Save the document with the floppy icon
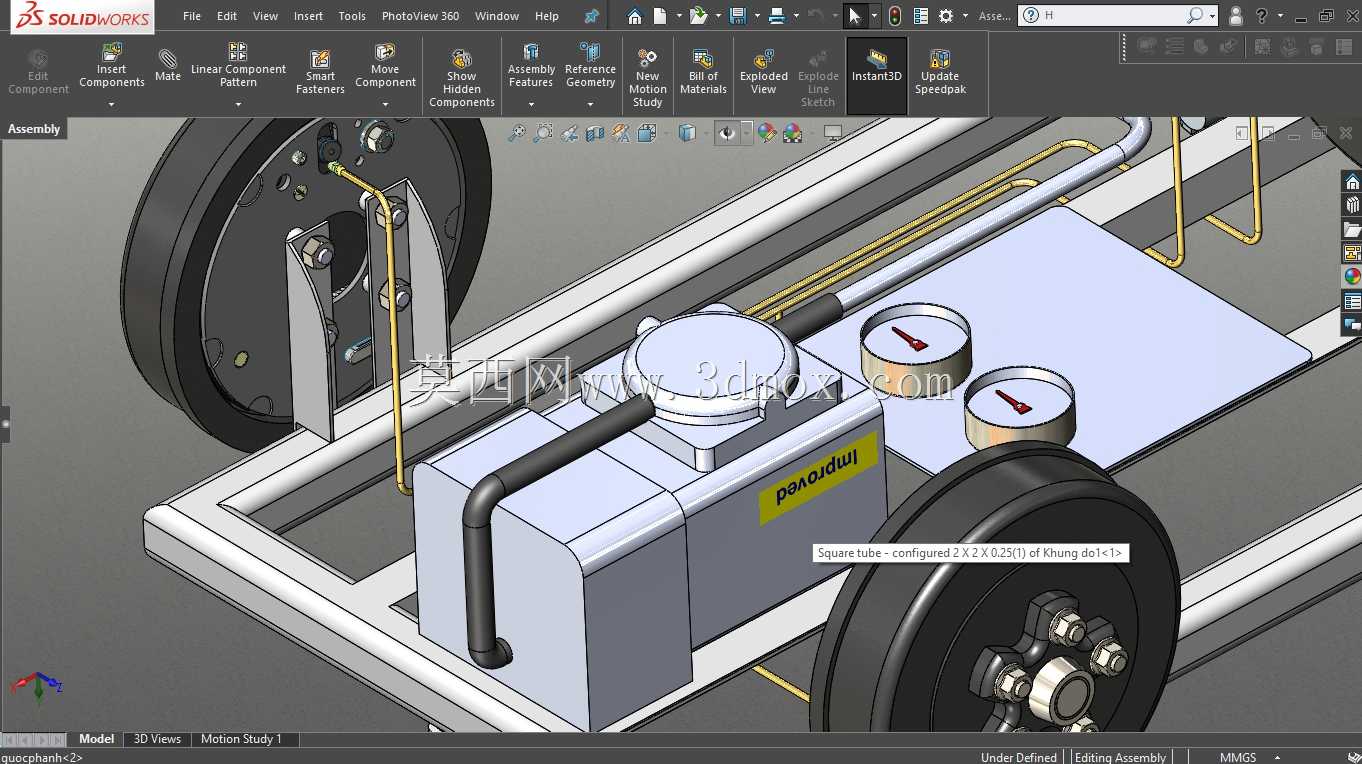The width and height of the screenshot is (1362, 764). pos(738,16)
